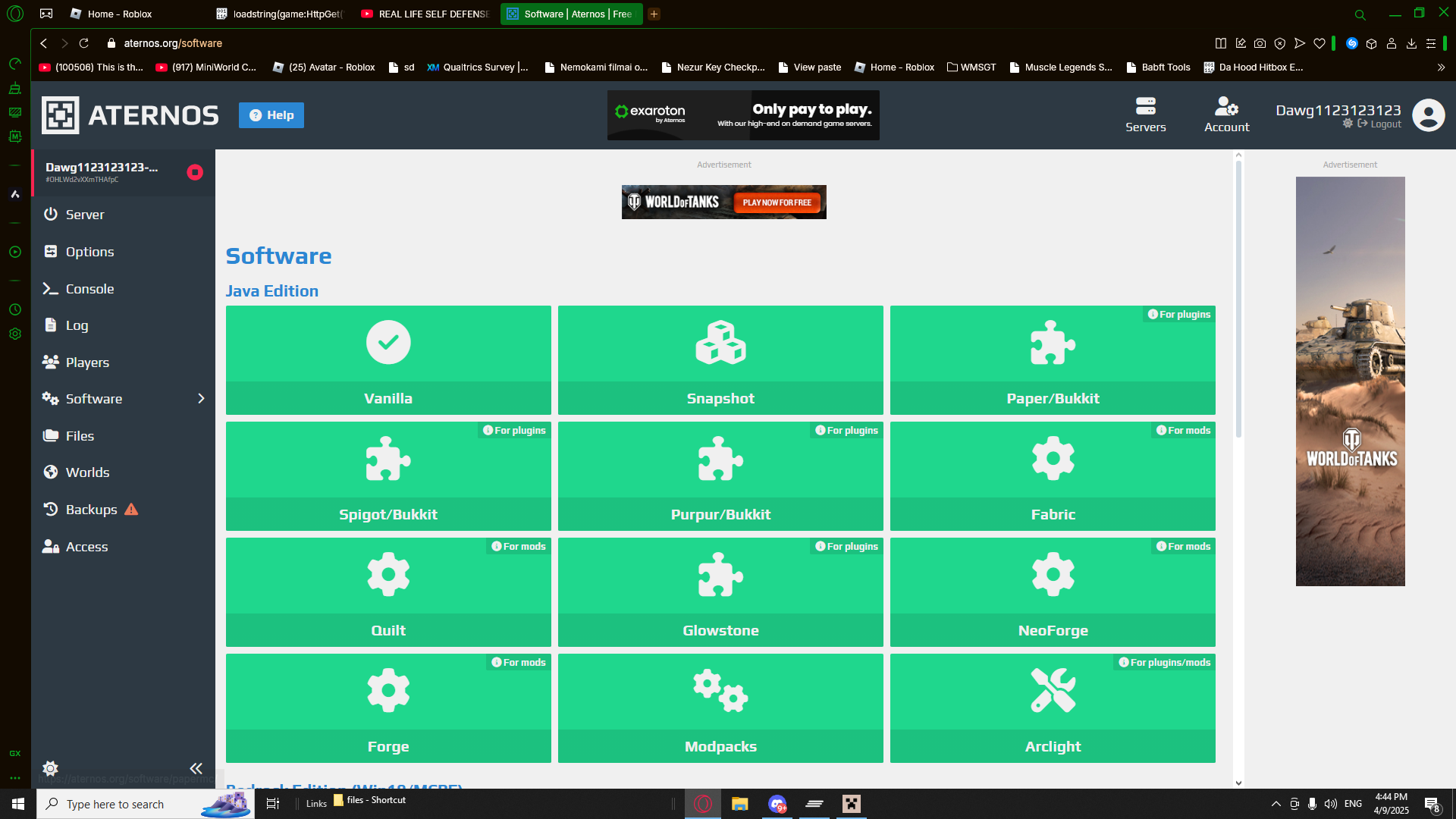This screenshot has height=819, width=1456.
Task: Choose the Snapshot cubes icon
Action: coord(720,342)
